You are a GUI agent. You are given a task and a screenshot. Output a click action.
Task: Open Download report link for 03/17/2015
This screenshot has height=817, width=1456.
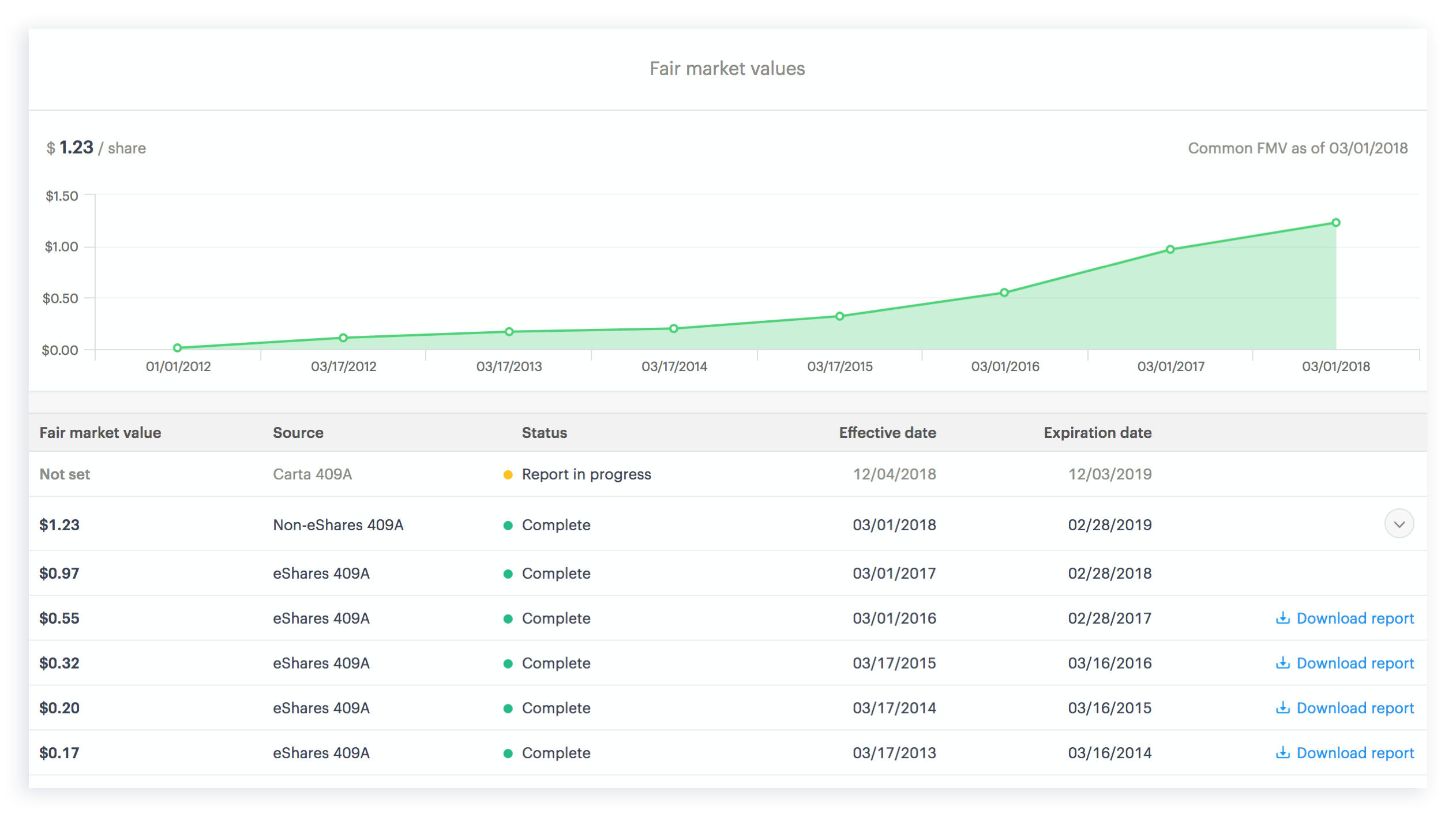tap(1354, 664)
